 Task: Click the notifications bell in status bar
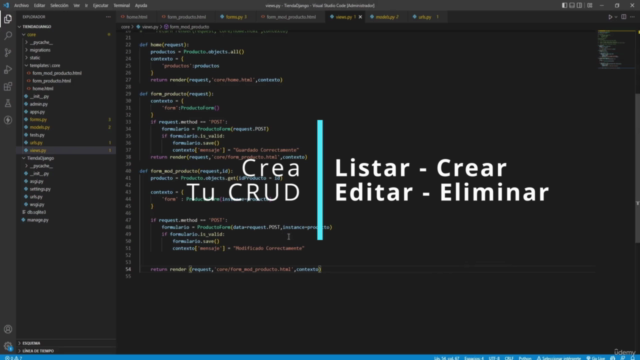632,358
